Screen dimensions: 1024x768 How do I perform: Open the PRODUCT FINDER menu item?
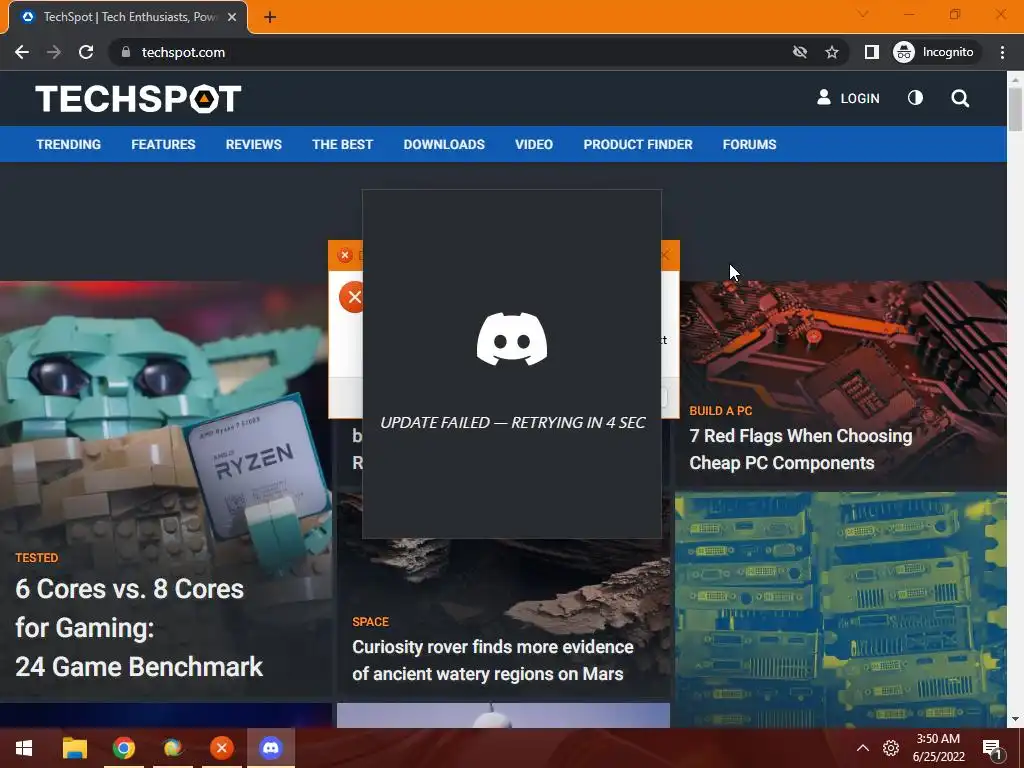(637, 144)
